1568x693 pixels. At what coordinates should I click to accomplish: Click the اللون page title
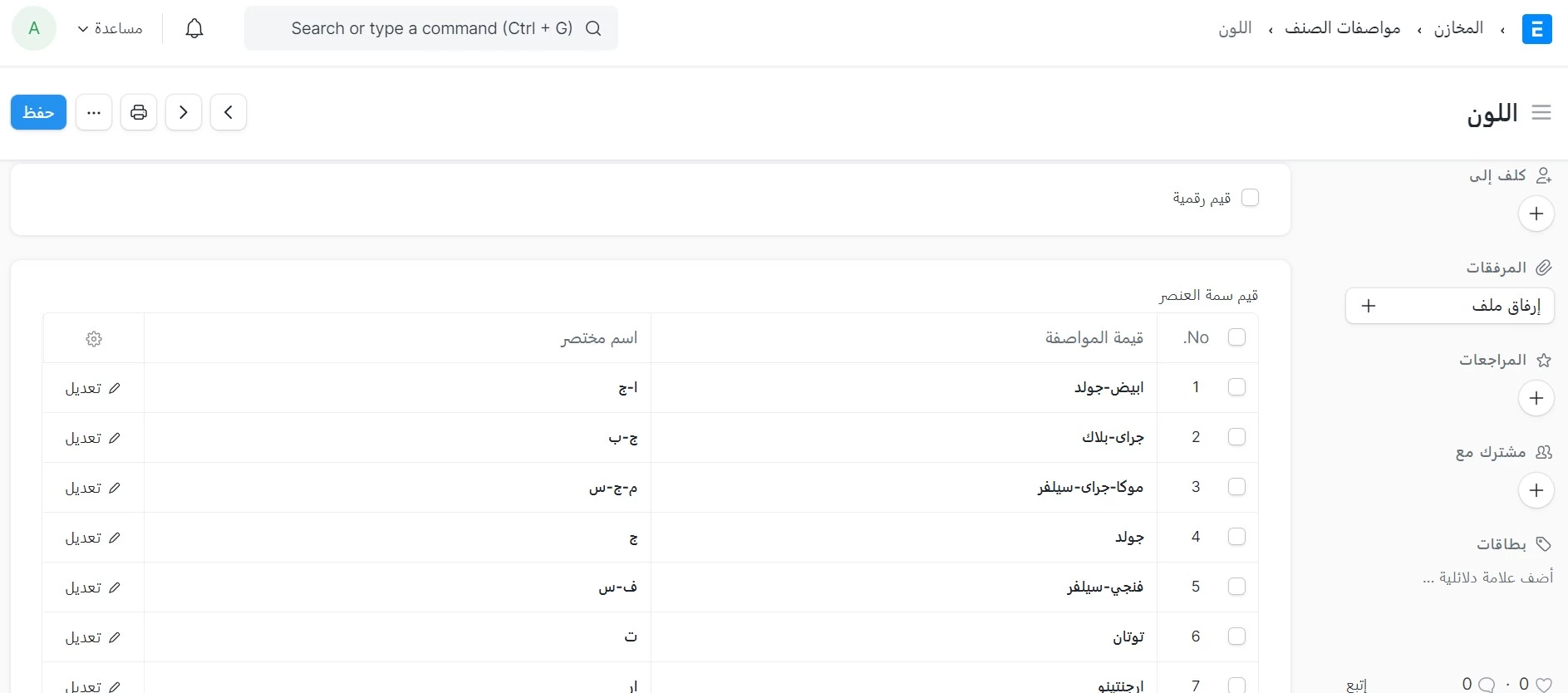tap(1492, 113)
